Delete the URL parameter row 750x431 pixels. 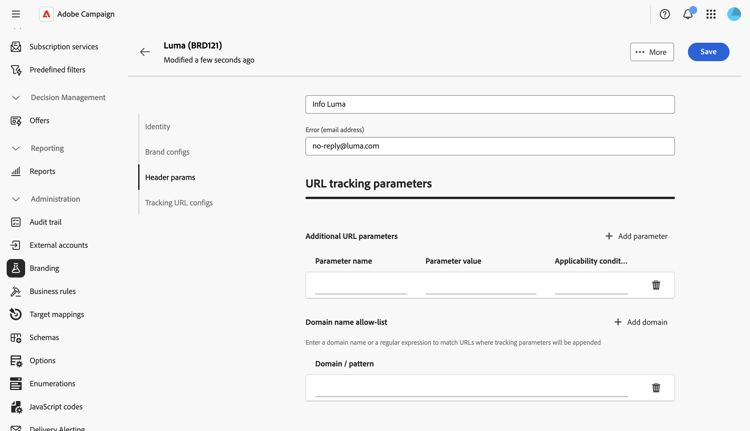pos(656,285)
